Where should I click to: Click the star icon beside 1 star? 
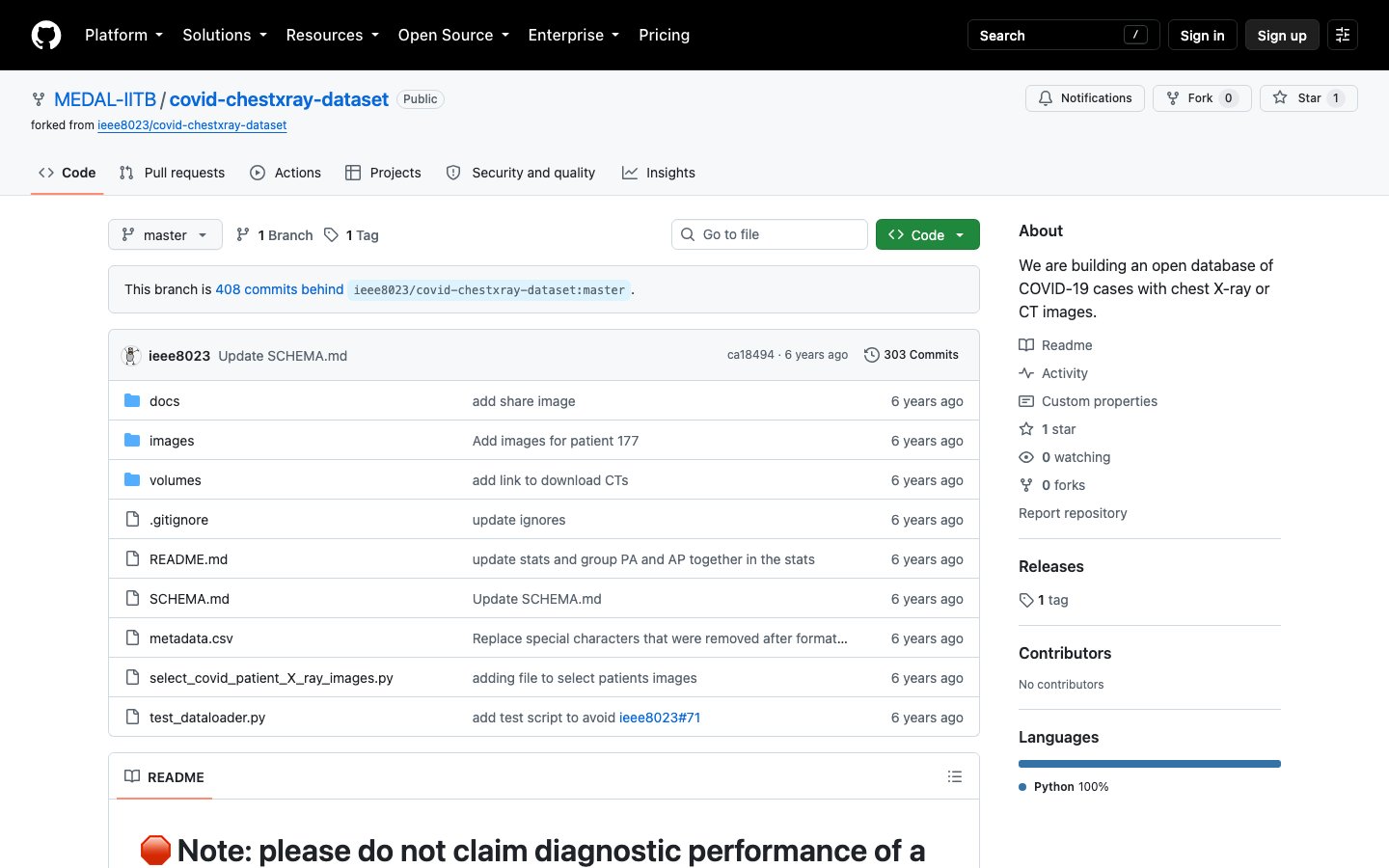coord(1026,428)
